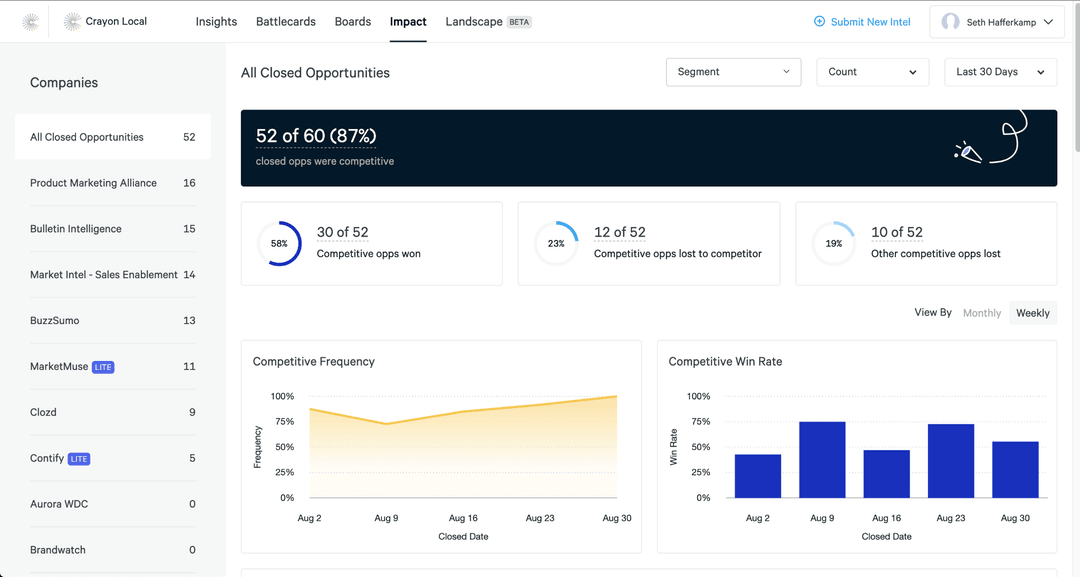Expand the Last 30 Days date range
Image resolution: width=1080 pixels, height=577 pixels.
click(1000, 72)
